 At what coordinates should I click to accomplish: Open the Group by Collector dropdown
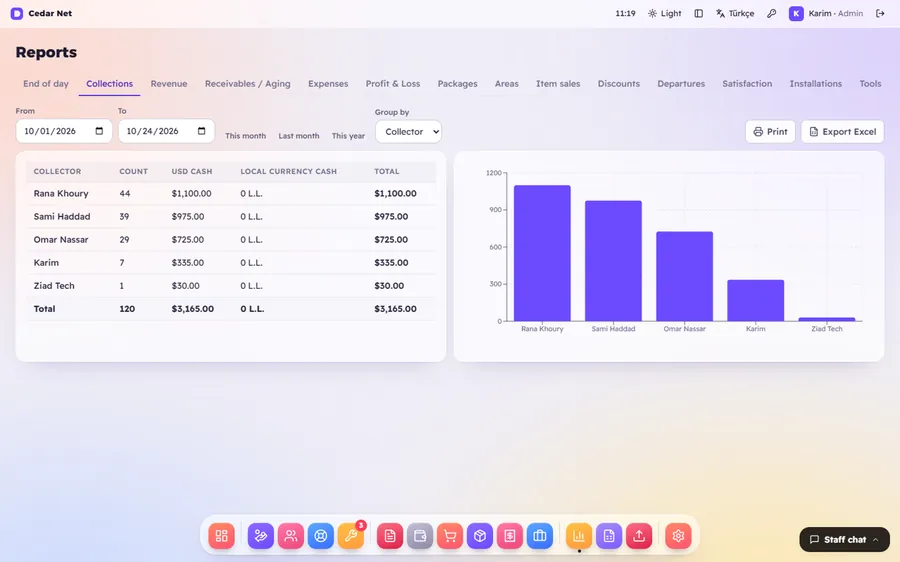[408, 131]
